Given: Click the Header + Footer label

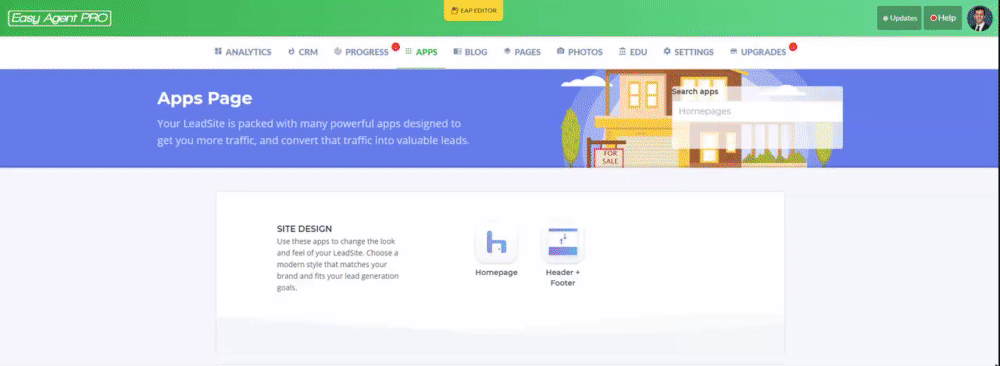Looking at the screenshot, I should (x=562, y=277).
